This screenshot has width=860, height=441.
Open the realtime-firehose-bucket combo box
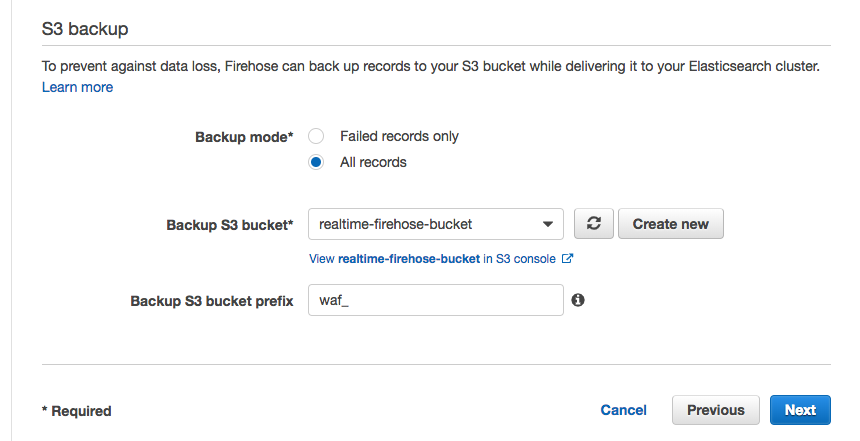point(435,224)
